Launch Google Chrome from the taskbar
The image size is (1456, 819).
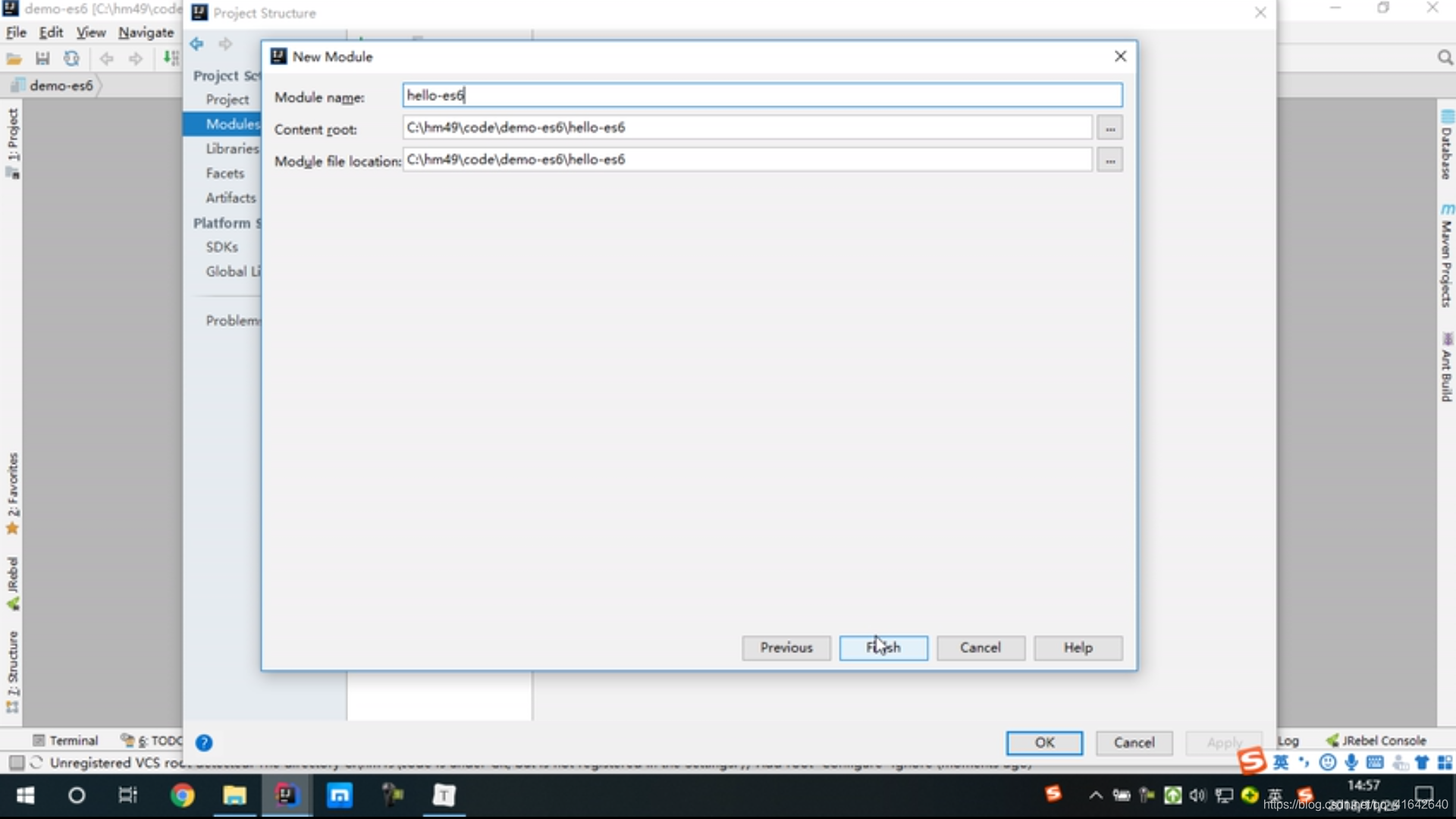pyautogui.click(x=182, y=795)
